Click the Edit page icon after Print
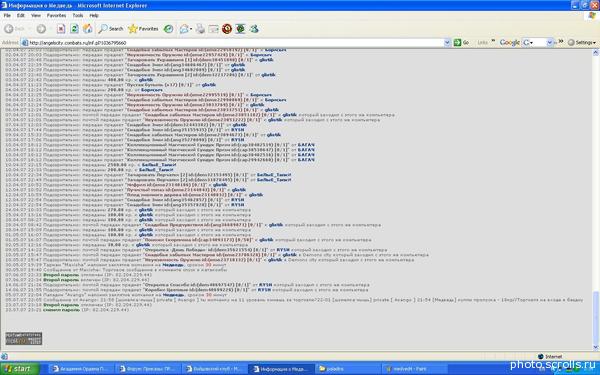This screenshot has height=375, width=600. click(214, 29)
